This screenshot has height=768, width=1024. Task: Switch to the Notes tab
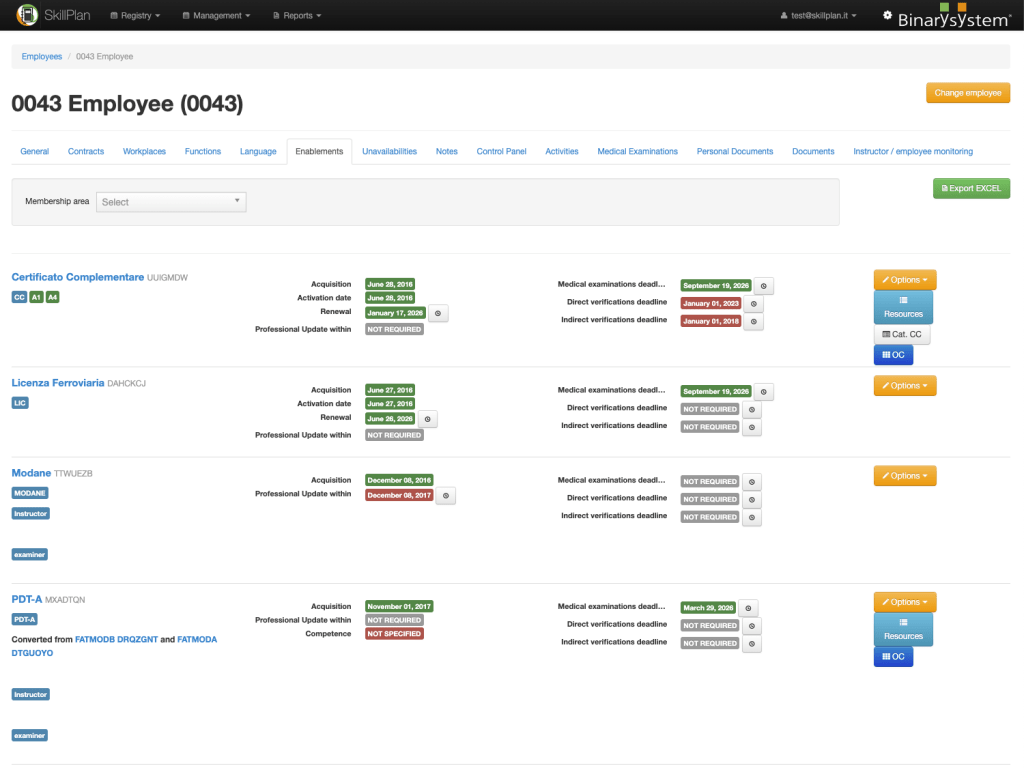447,152
